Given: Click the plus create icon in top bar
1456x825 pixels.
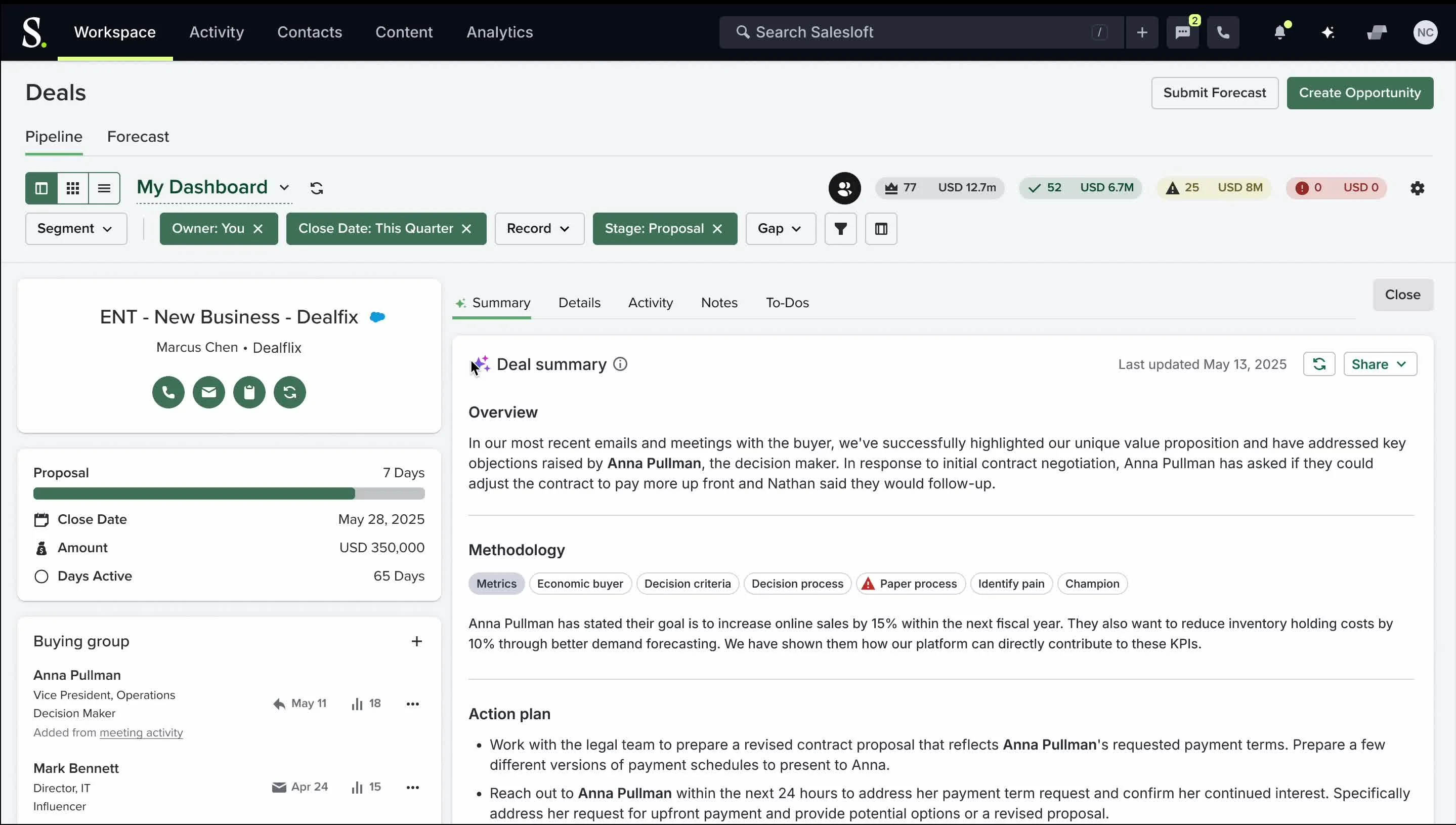Looking at the screenshot, I should [1142, 32].
